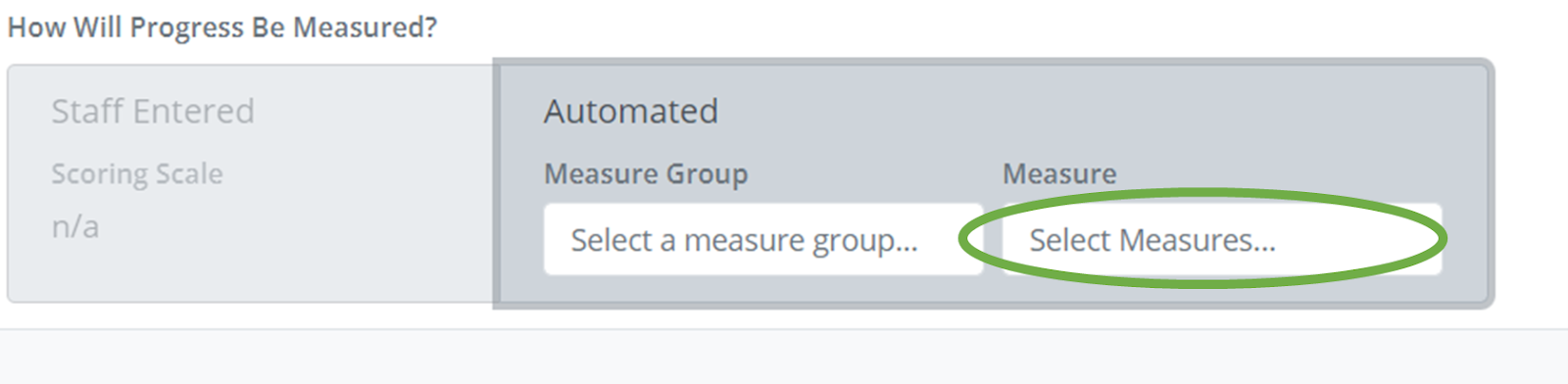Click the empty gray area below divider

tap(784, 358)
